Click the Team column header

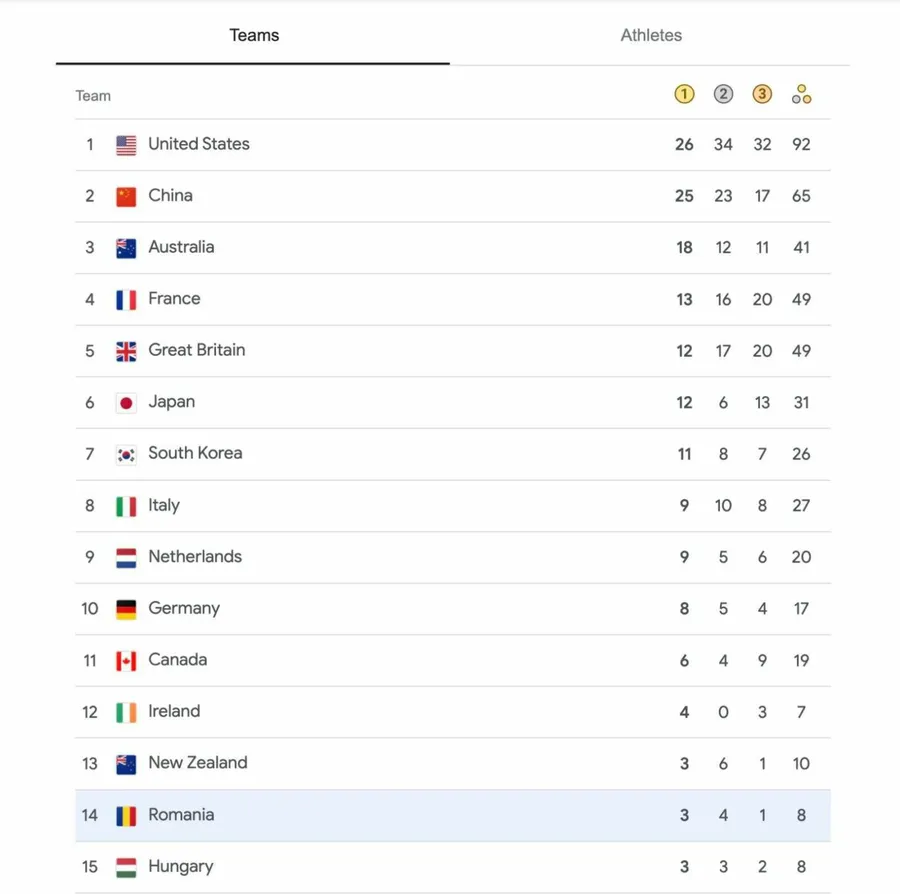click(x=93, y=96)
